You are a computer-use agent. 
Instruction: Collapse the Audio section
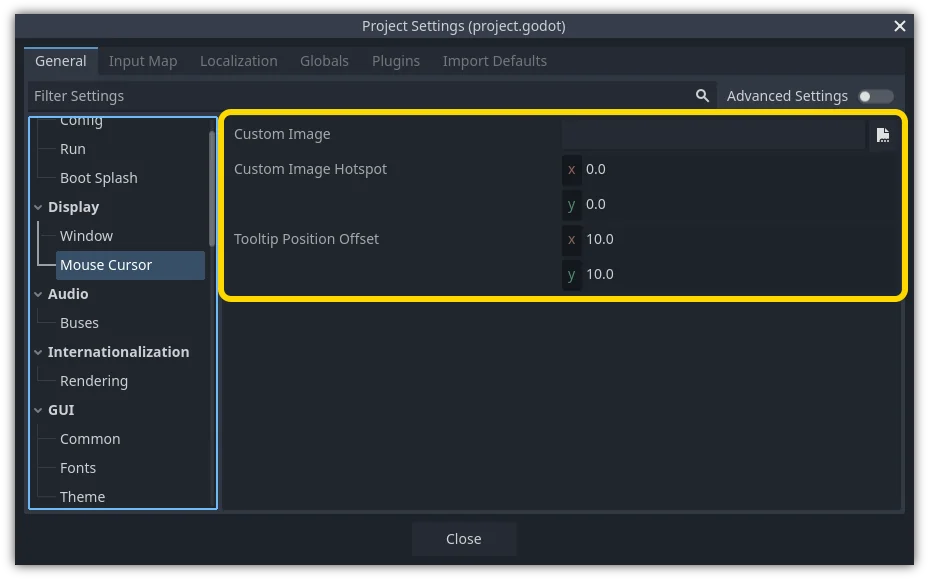click(38, 293)
